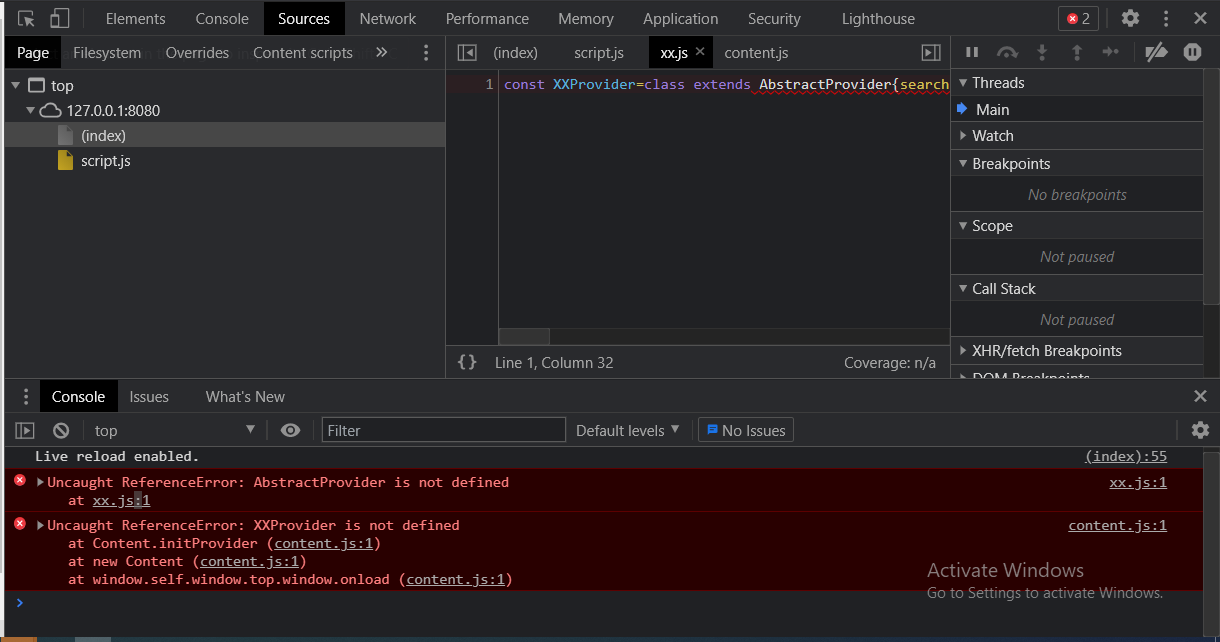This screenshot has height=642, width=1220.
Task: Show more navigator tabs with double chevron
Action: [x=381, y=52]
